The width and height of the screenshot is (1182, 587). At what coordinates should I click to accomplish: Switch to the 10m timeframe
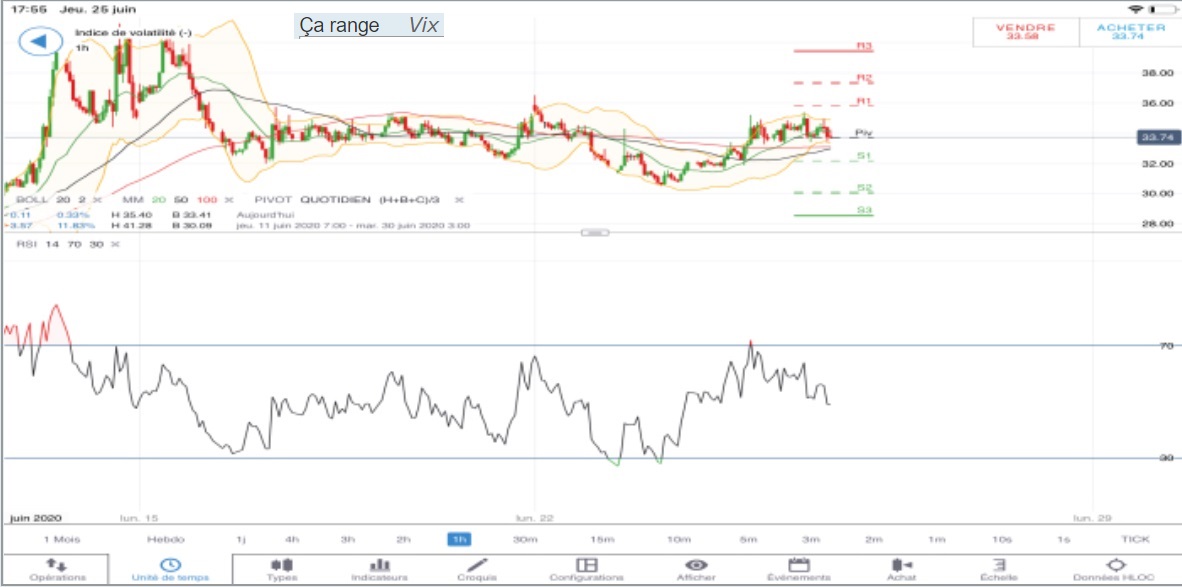678,539
